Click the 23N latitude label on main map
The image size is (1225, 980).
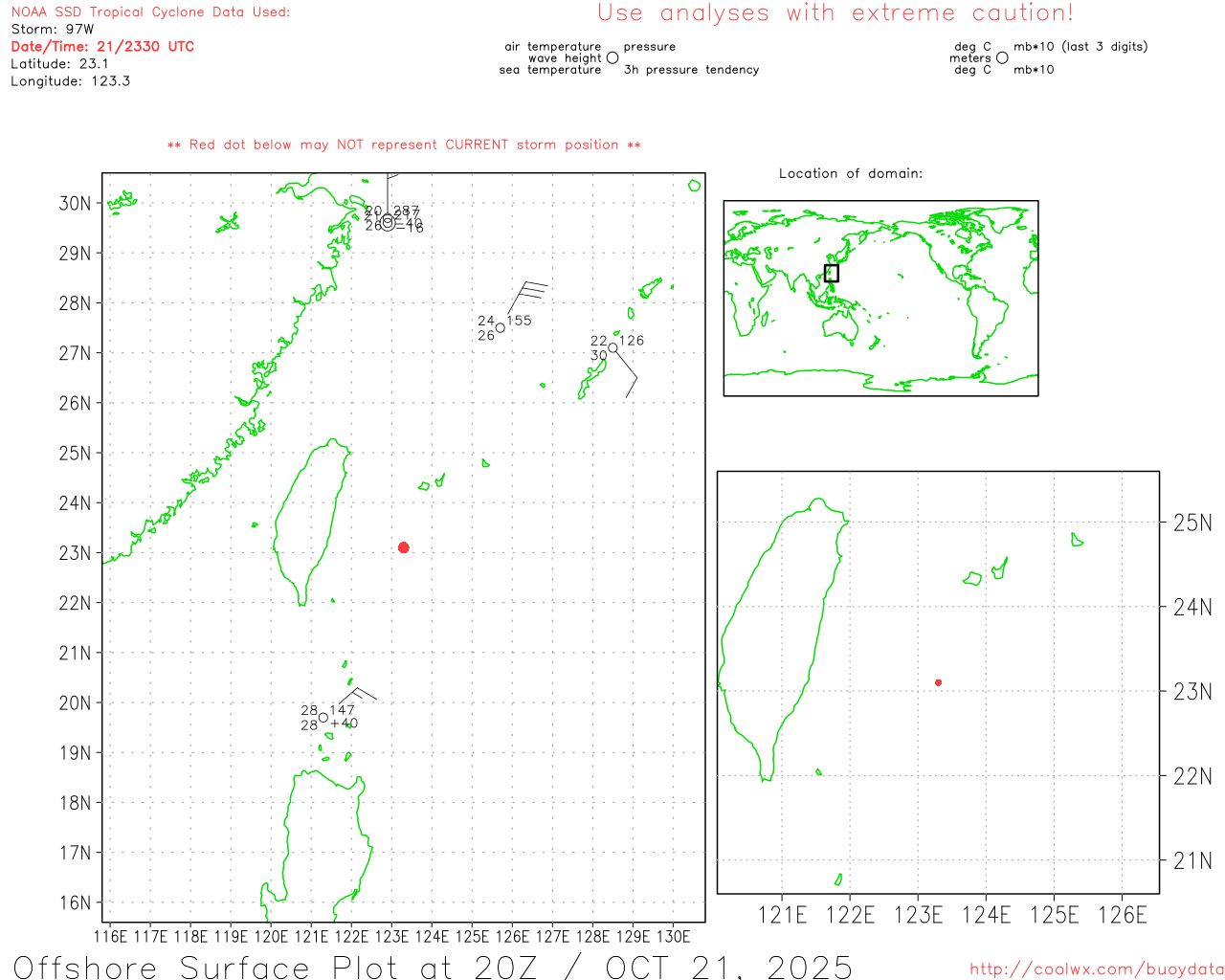pos(75,553)
